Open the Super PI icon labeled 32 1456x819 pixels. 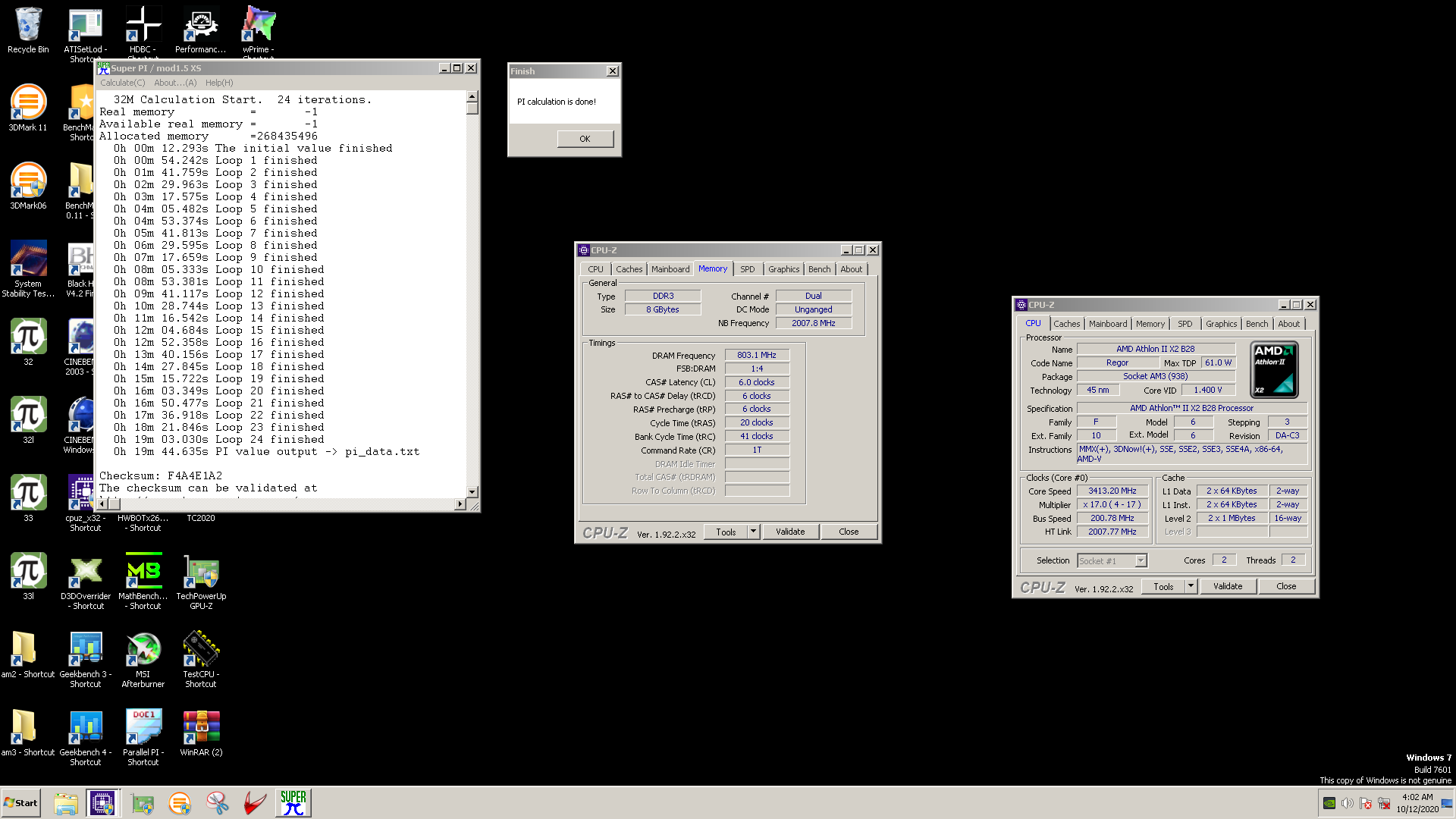[x=28, y=342]
